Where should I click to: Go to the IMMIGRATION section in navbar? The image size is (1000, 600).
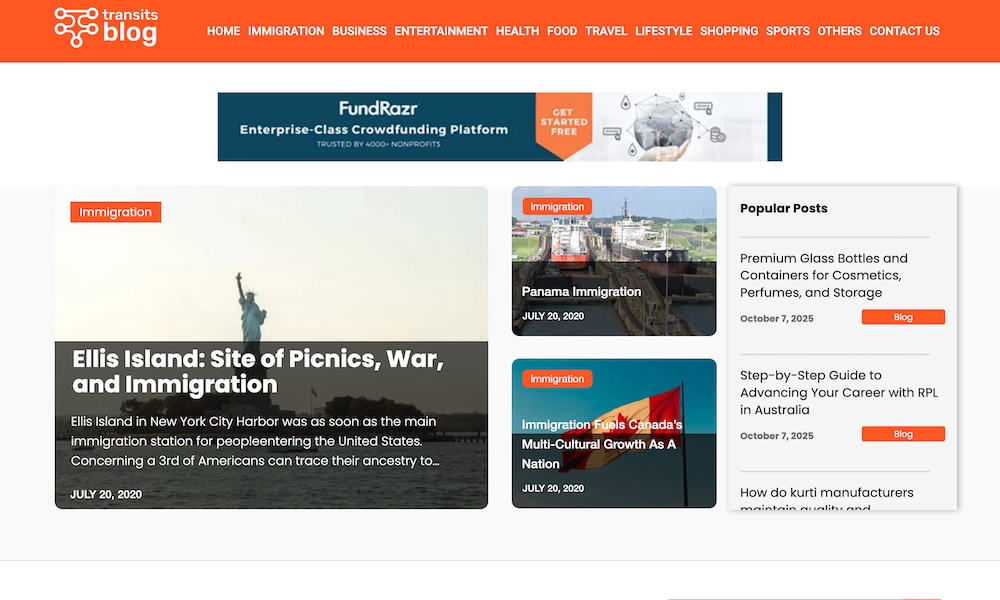[286, 31]
